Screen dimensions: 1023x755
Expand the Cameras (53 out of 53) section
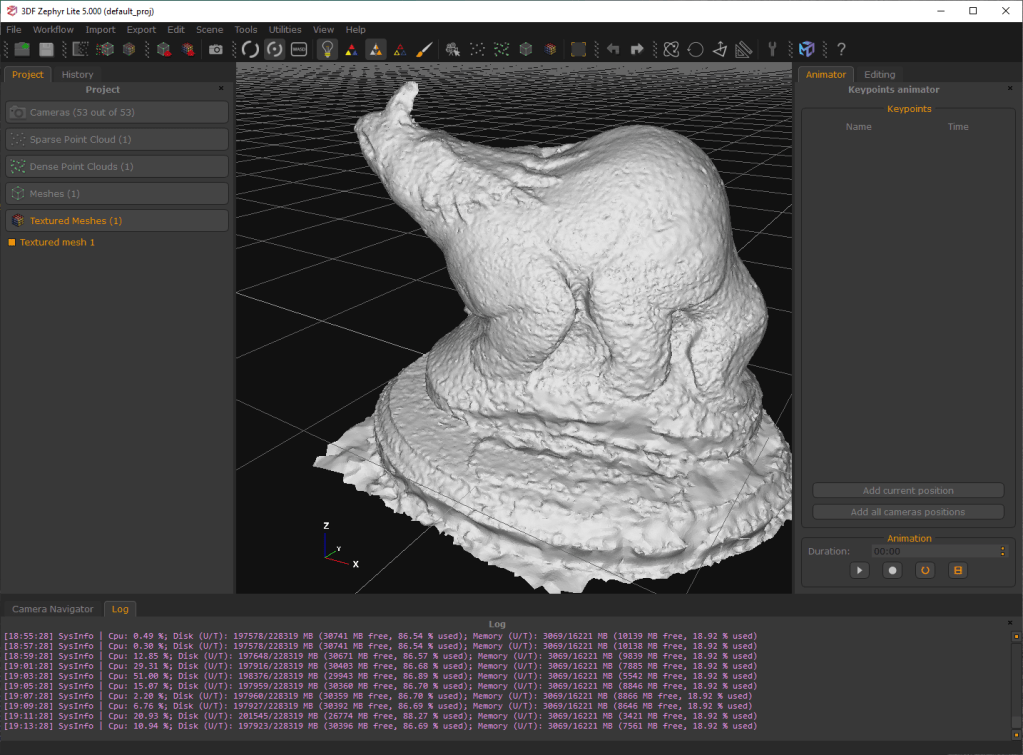point(117,113)
